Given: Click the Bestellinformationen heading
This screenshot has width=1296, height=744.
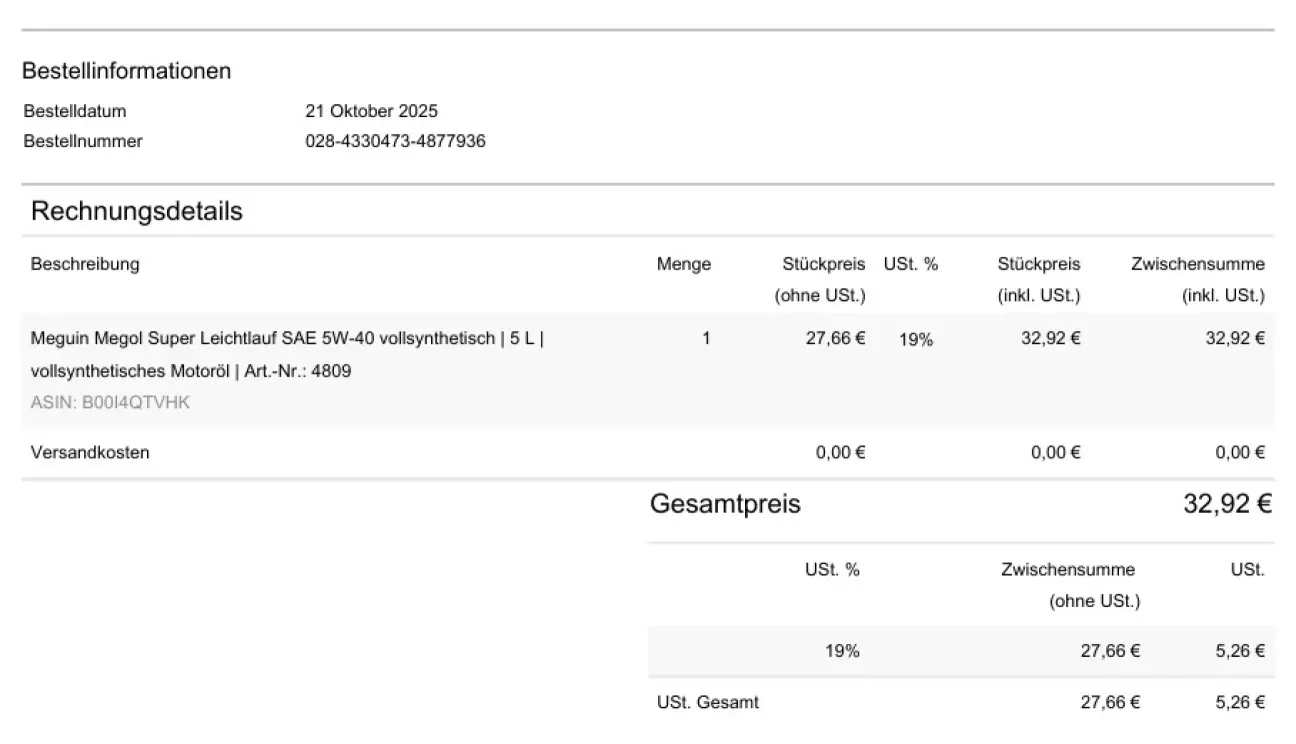Looking at the screenshot, I should [126, 71].
